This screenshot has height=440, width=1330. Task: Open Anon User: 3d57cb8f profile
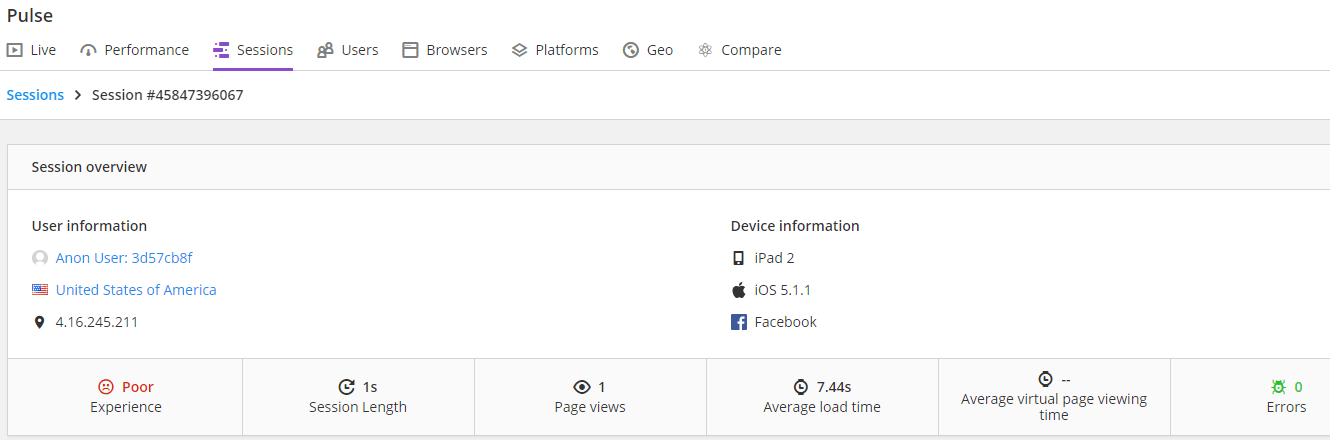pos(124,258)
